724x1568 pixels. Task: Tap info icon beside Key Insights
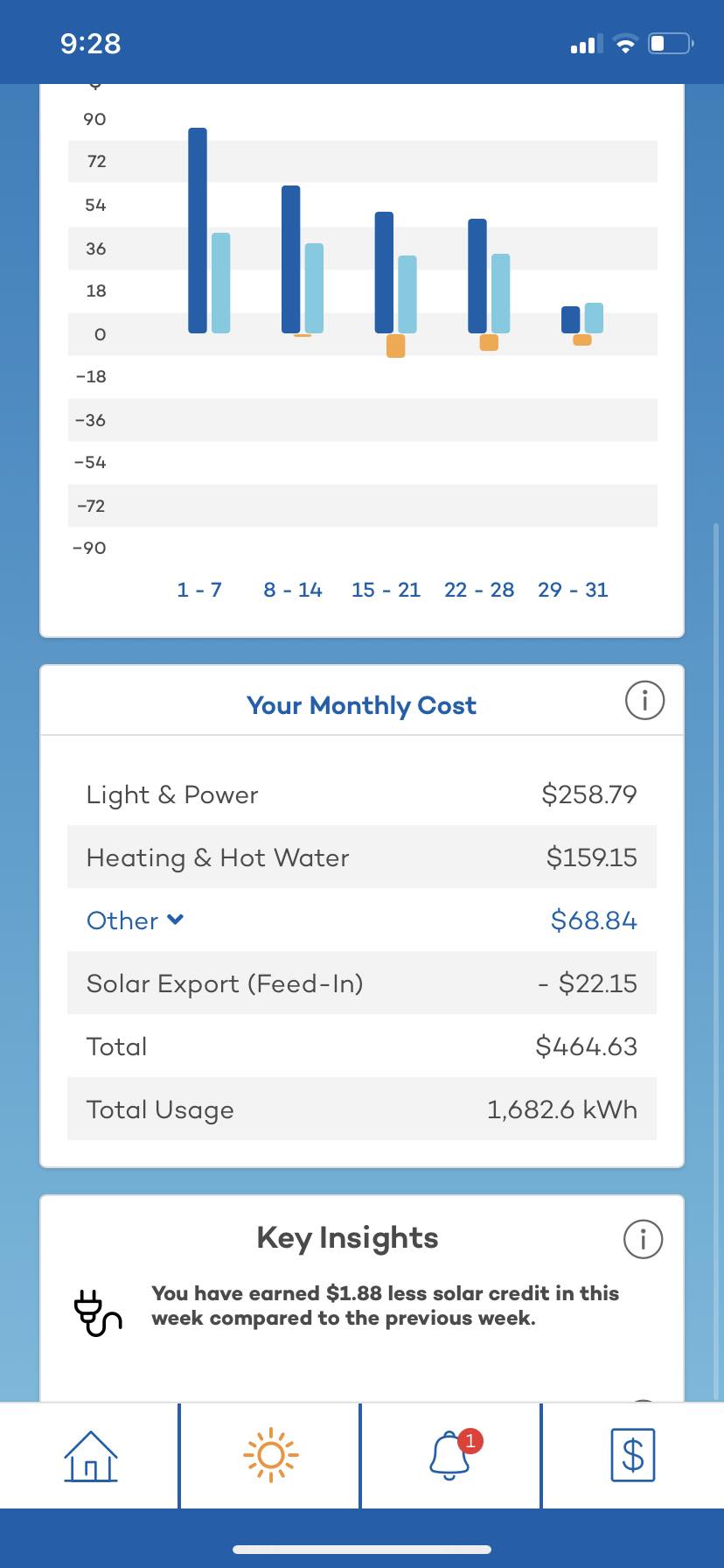(x=643, y=1239)
